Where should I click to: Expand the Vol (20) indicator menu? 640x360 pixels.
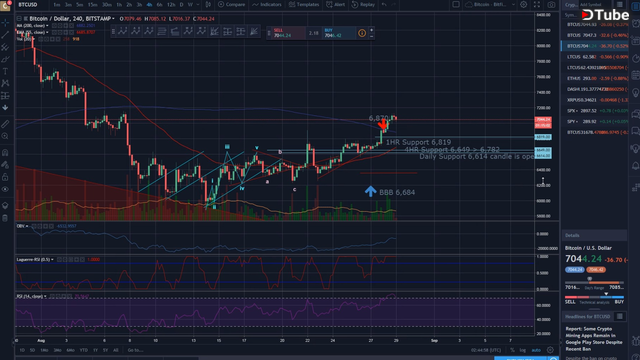click(x=33, y=39)
